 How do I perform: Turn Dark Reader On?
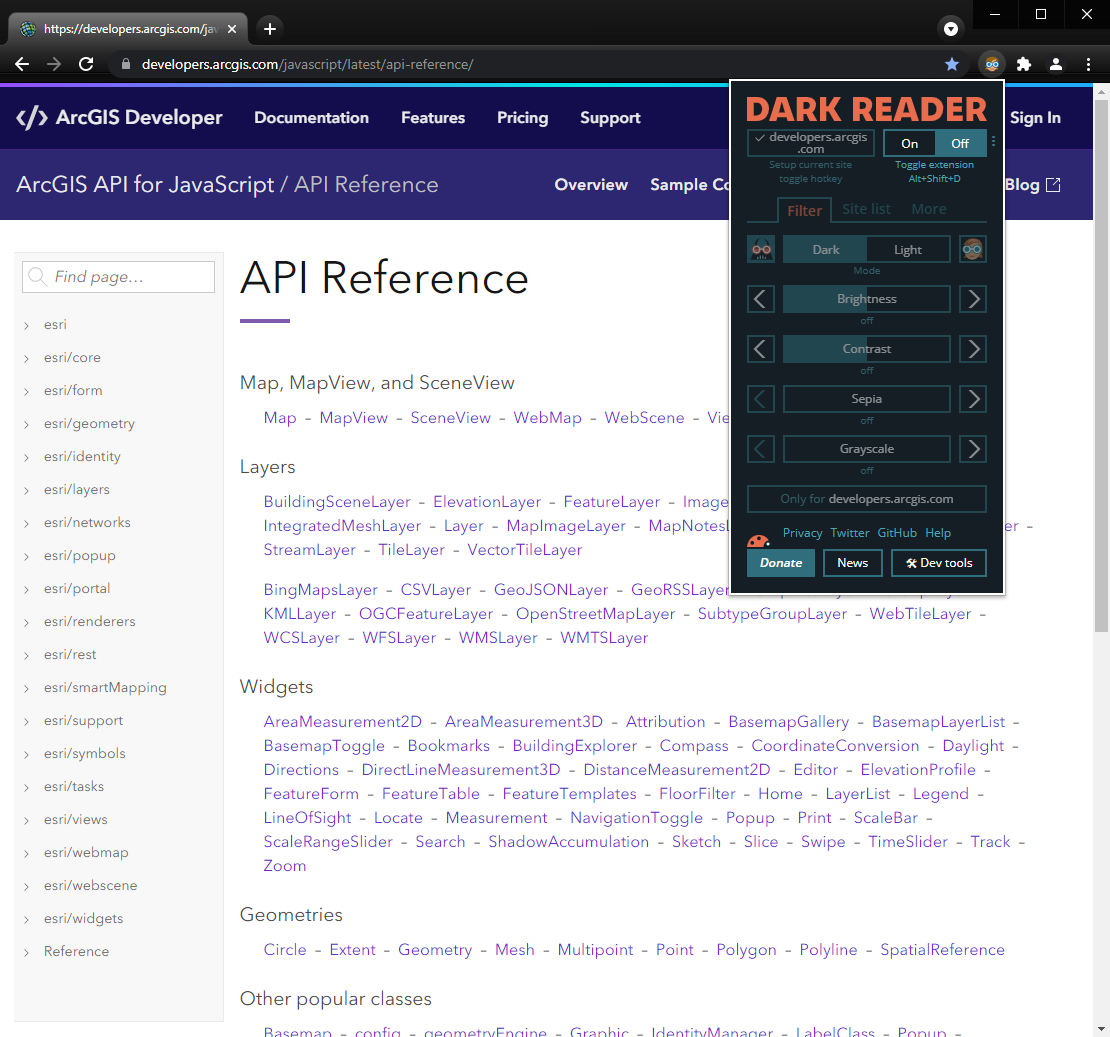coord(910,144)
